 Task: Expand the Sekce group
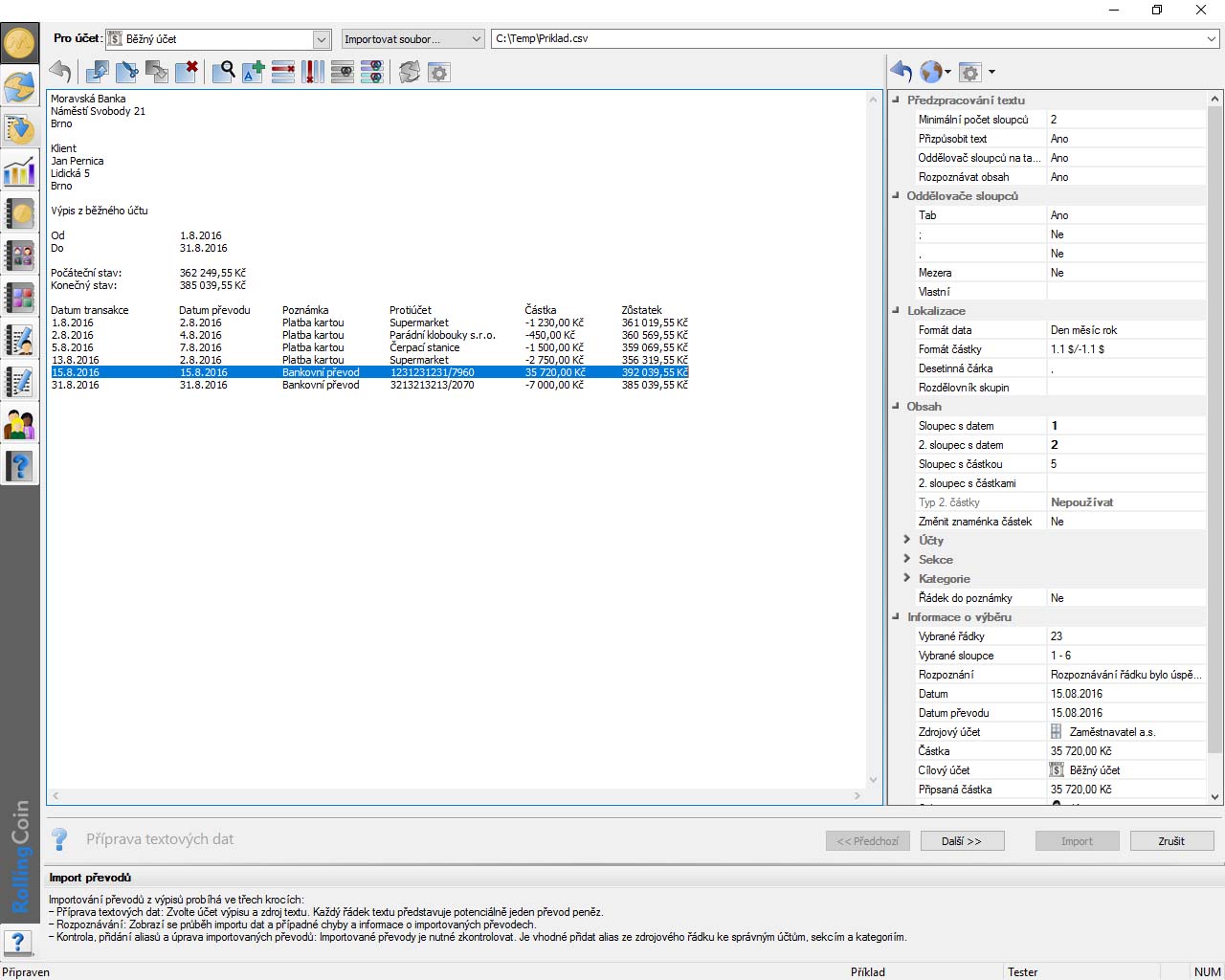[907, 559]
